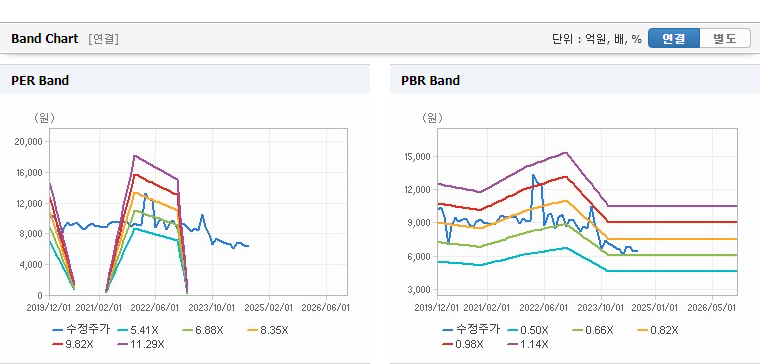This screenshot has height=364, width=760.
Task: Click the 16,000 y-axis label in PER chart
Action: 30,173
